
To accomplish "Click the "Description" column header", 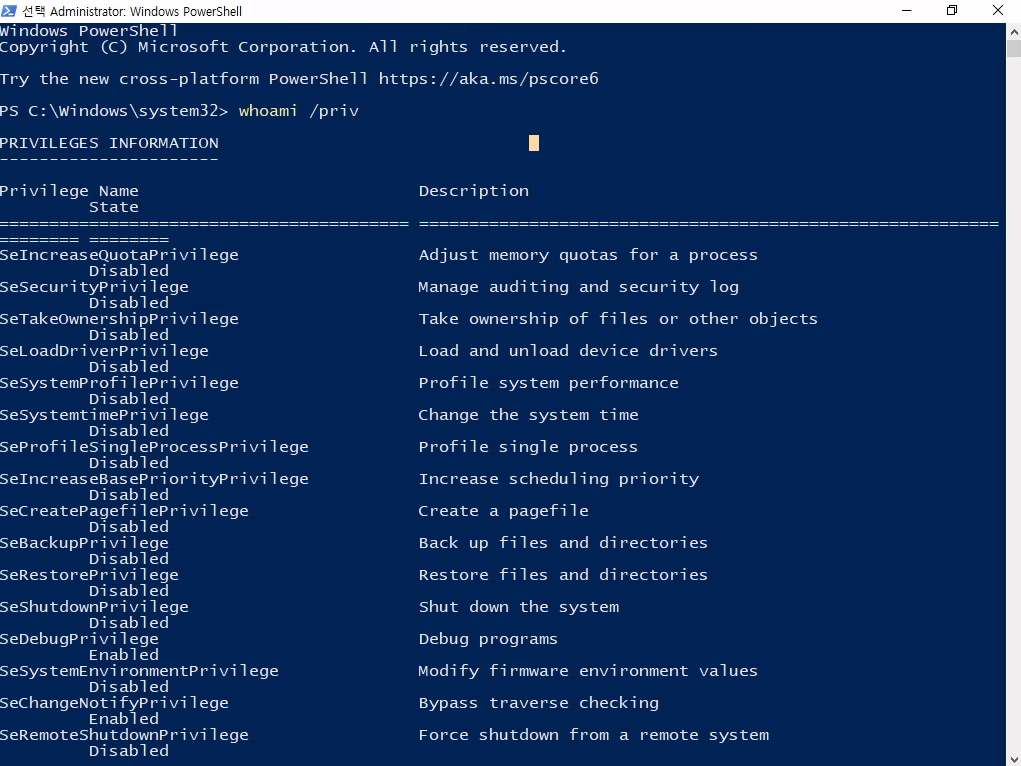I will click(x=473, y=191).
